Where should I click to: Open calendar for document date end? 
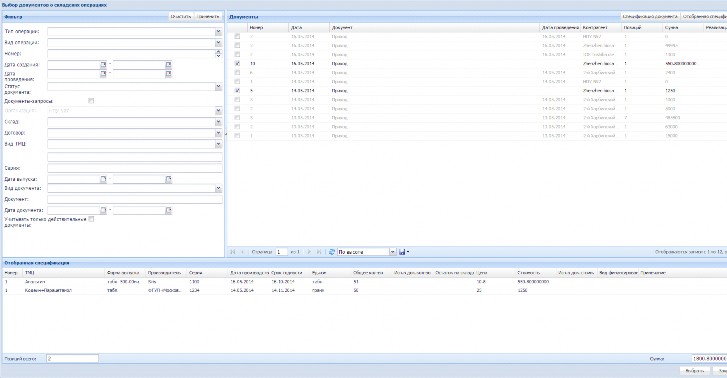click(x=168, y=210)
